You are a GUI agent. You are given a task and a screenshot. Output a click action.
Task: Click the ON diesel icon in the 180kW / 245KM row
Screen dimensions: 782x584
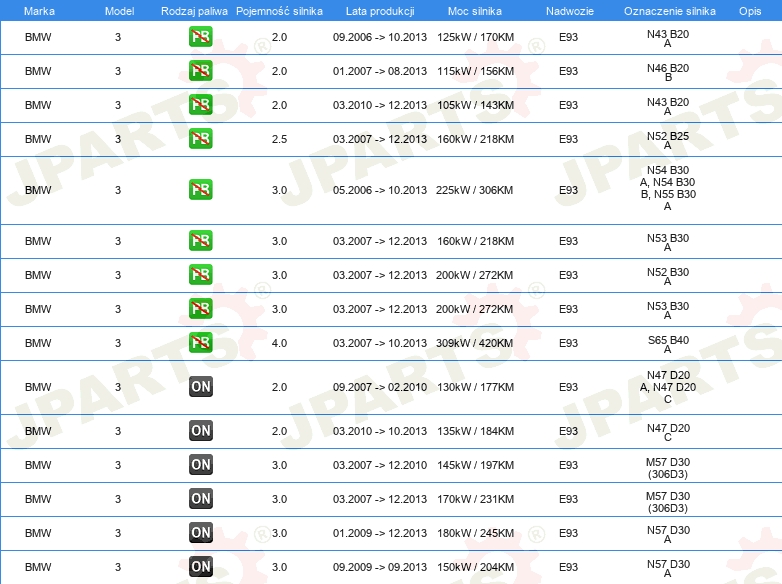(x=200, y=532)
